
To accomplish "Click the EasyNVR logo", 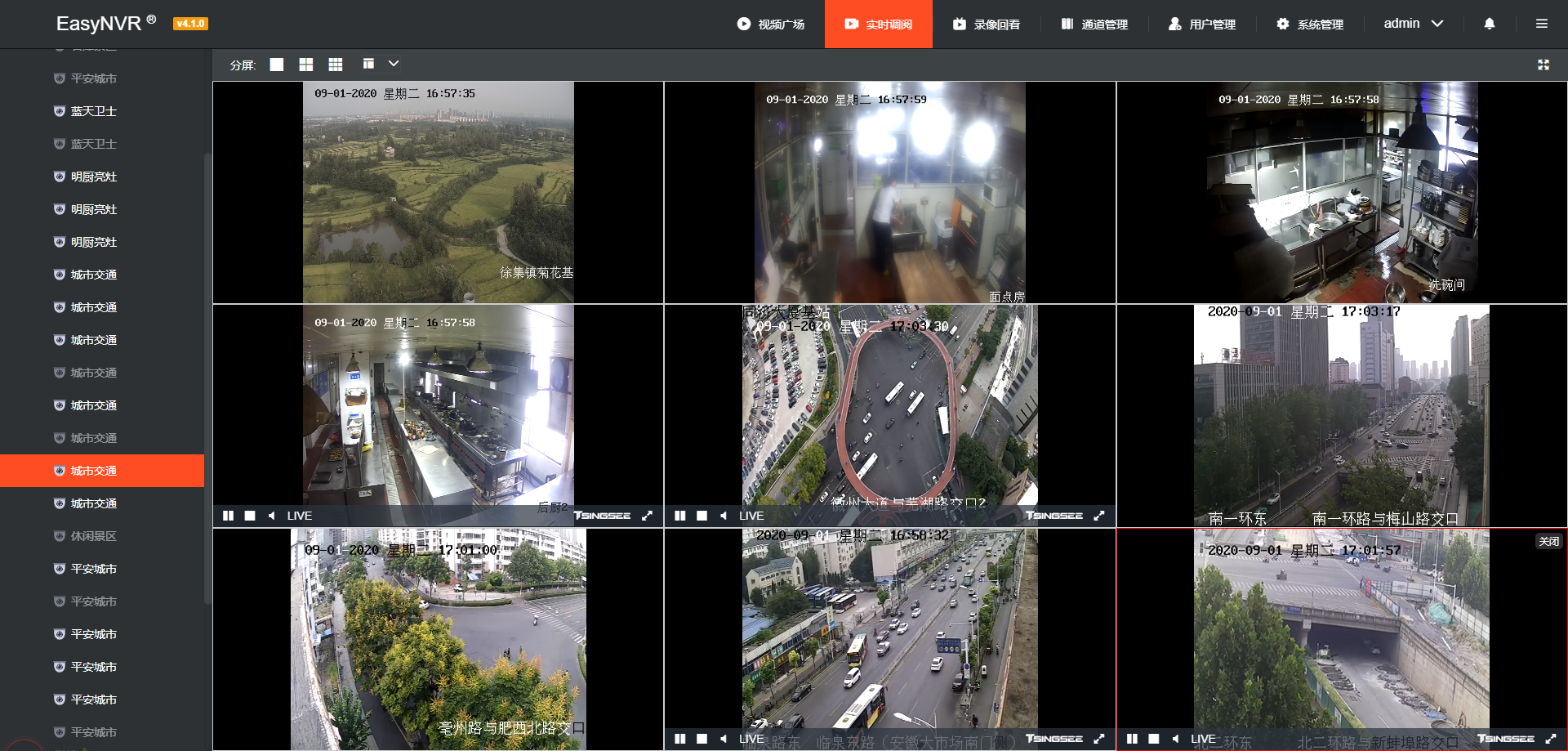I will [x=106, y=24].
